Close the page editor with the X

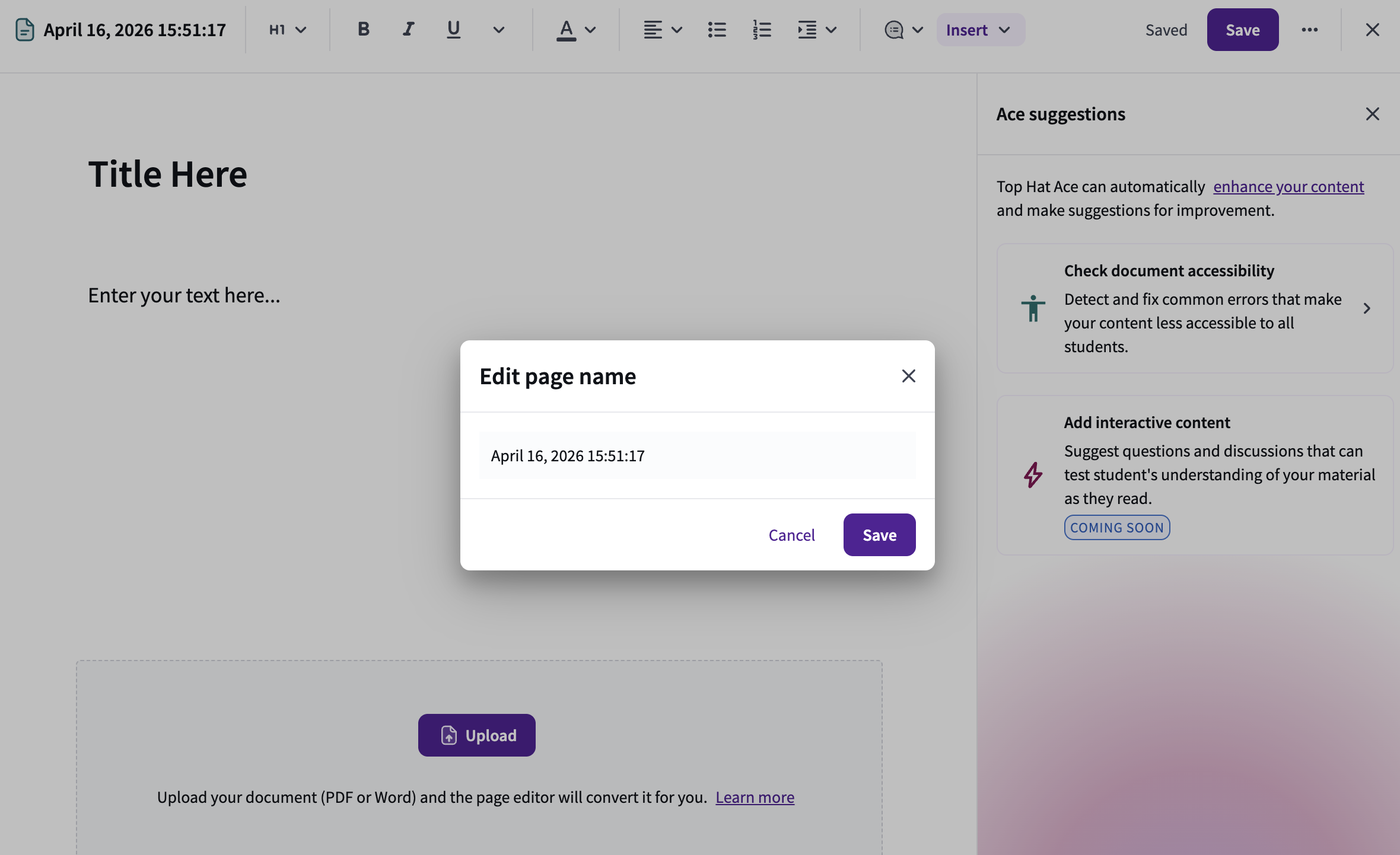1372,30
